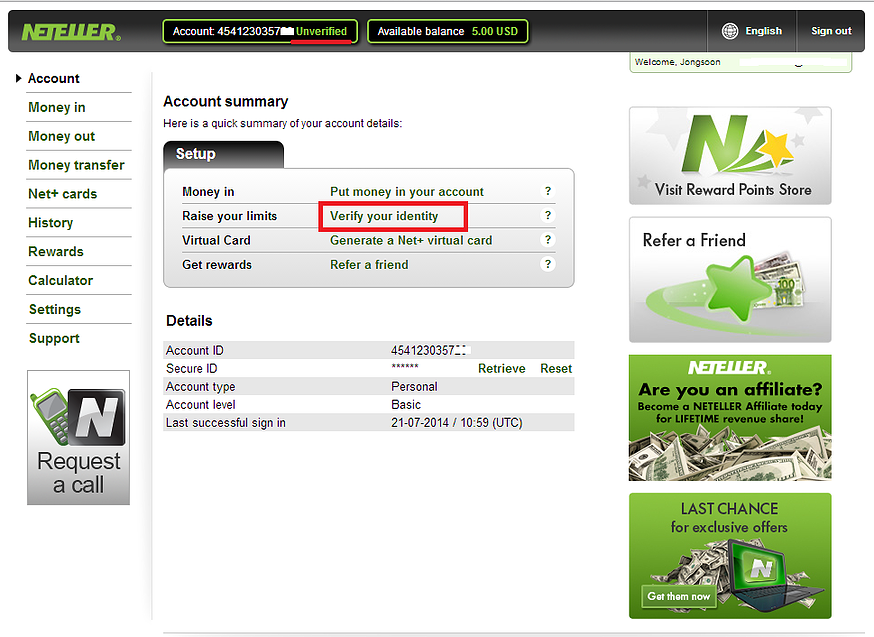The image size is (874, 637).
Task: Open help icon for Get rewards row
Action: 548,264
